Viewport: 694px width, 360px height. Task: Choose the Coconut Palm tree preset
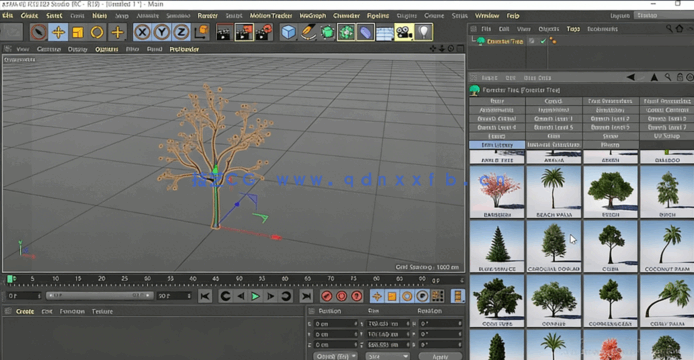coord(667,246)
